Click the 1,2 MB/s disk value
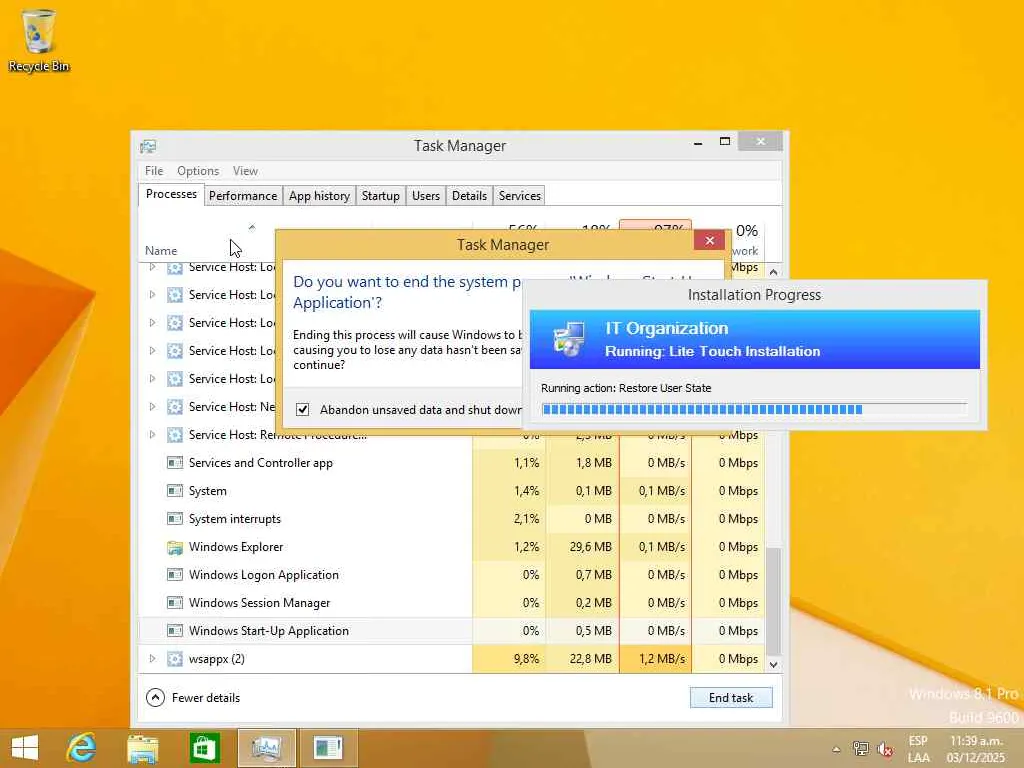This screenshot has width=1024, height=768. [662, 659]
